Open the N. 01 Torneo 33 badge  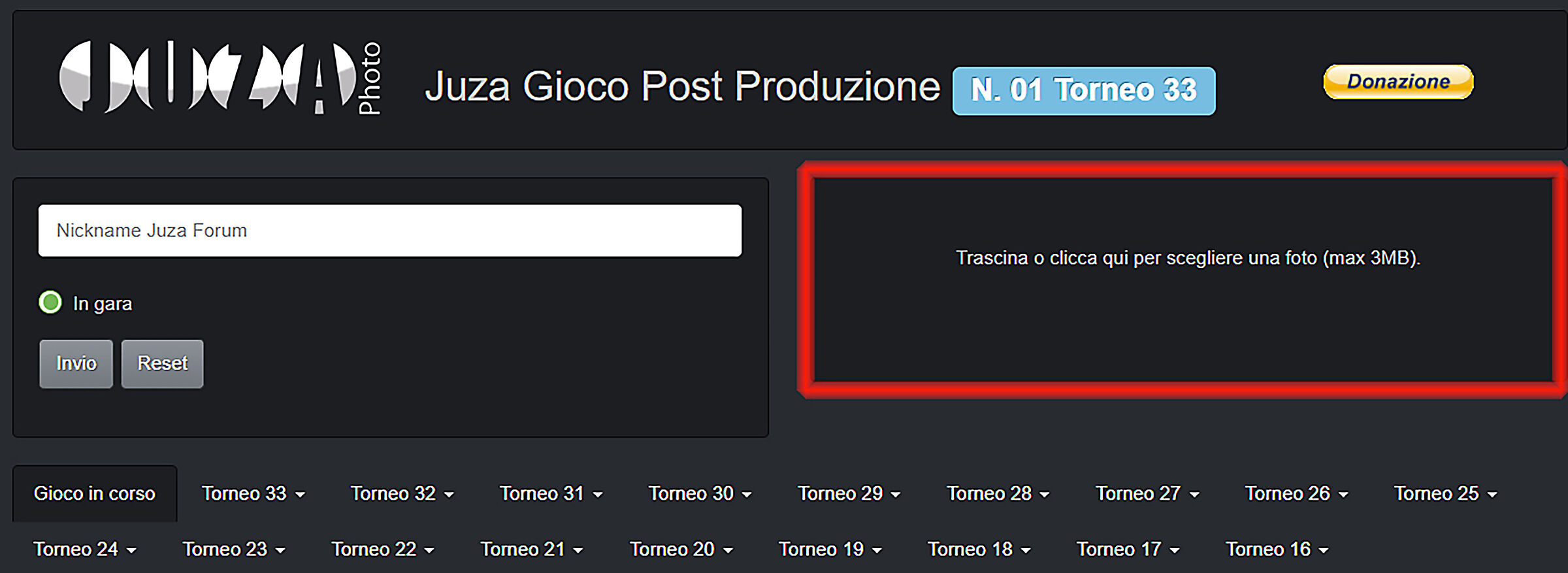coord(1083,91)
